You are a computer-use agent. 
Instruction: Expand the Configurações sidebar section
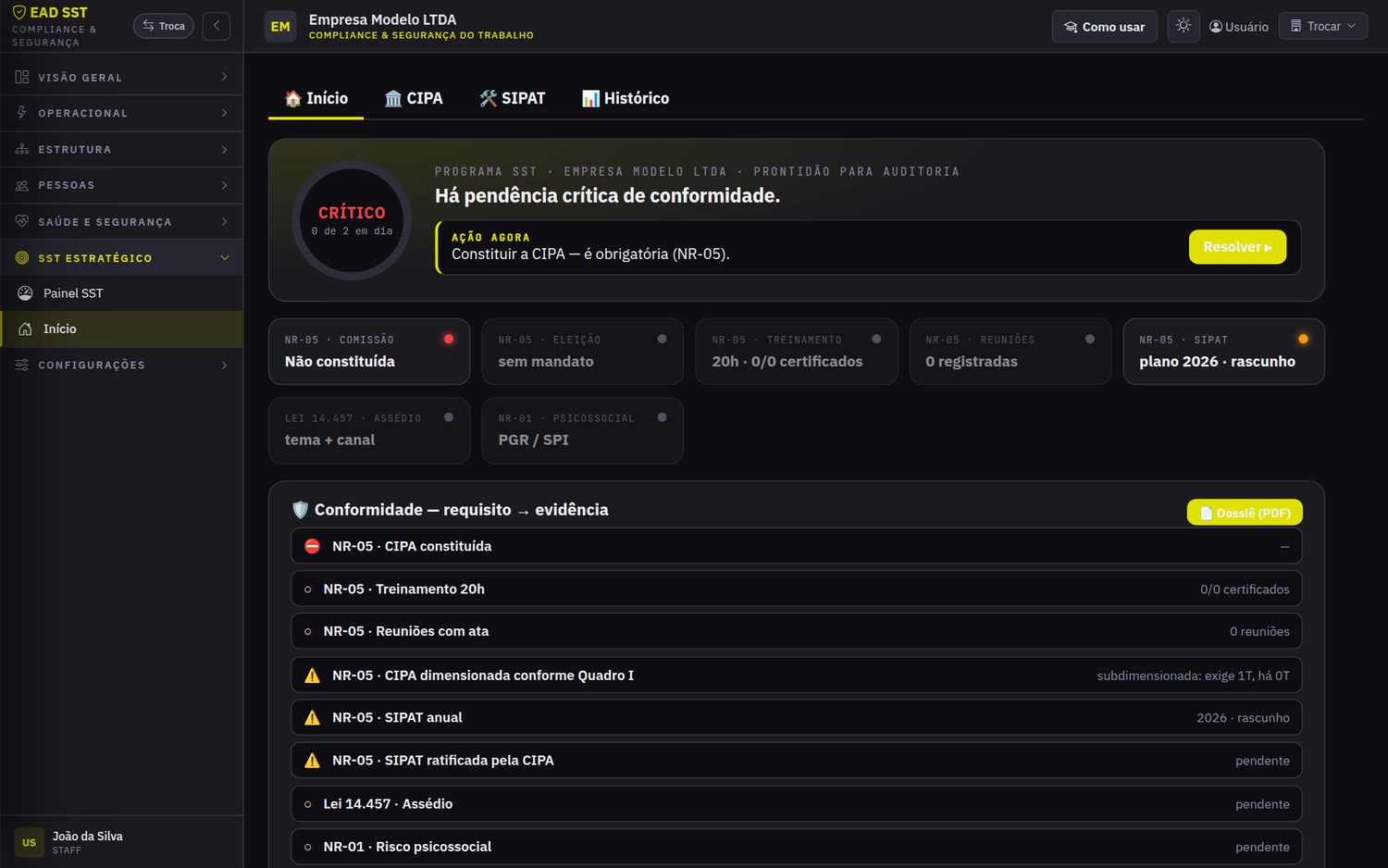coord(121,365)
